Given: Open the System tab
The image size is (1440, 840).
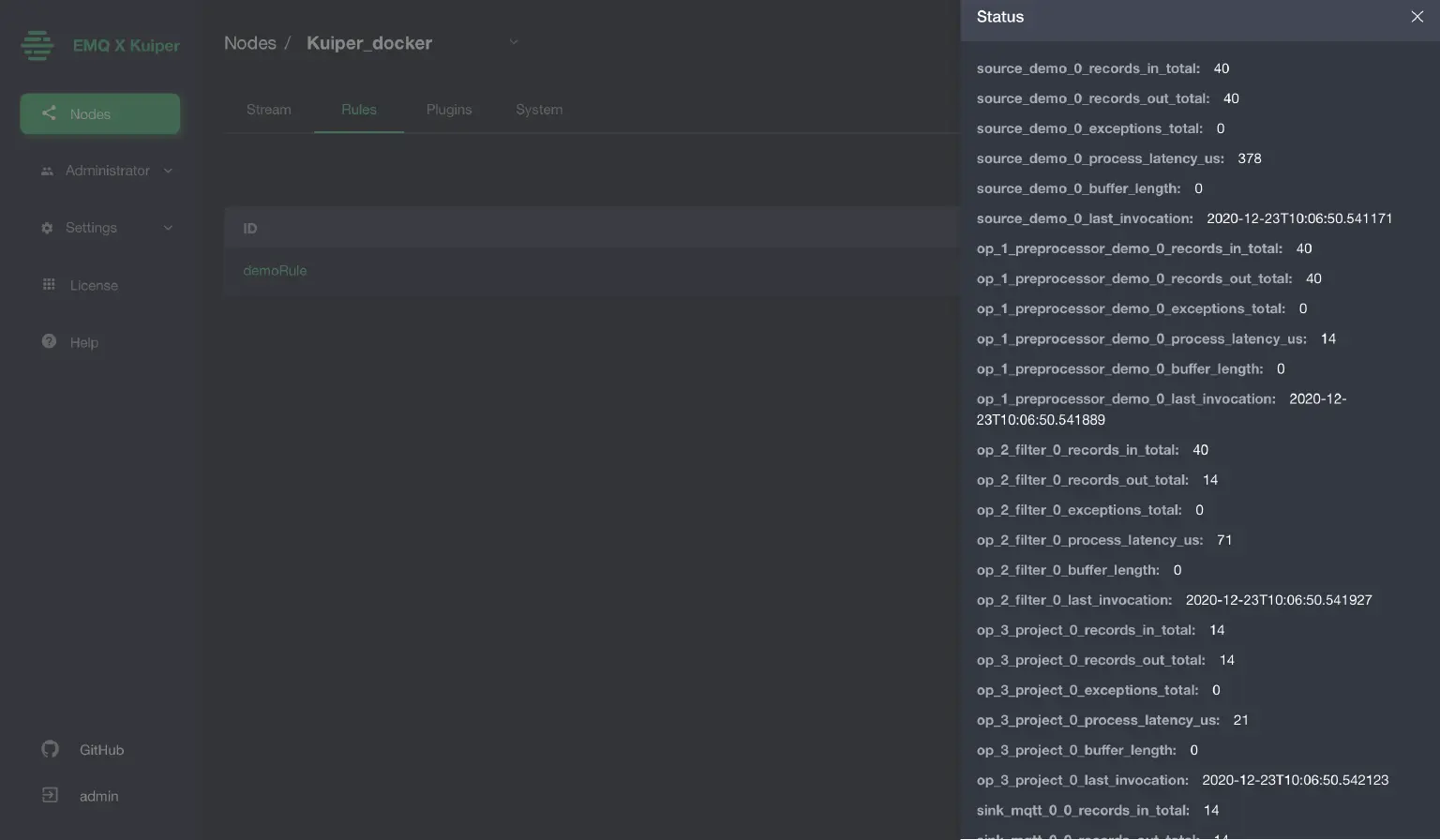Looking at the screenshot, I should tap(539, 110).
